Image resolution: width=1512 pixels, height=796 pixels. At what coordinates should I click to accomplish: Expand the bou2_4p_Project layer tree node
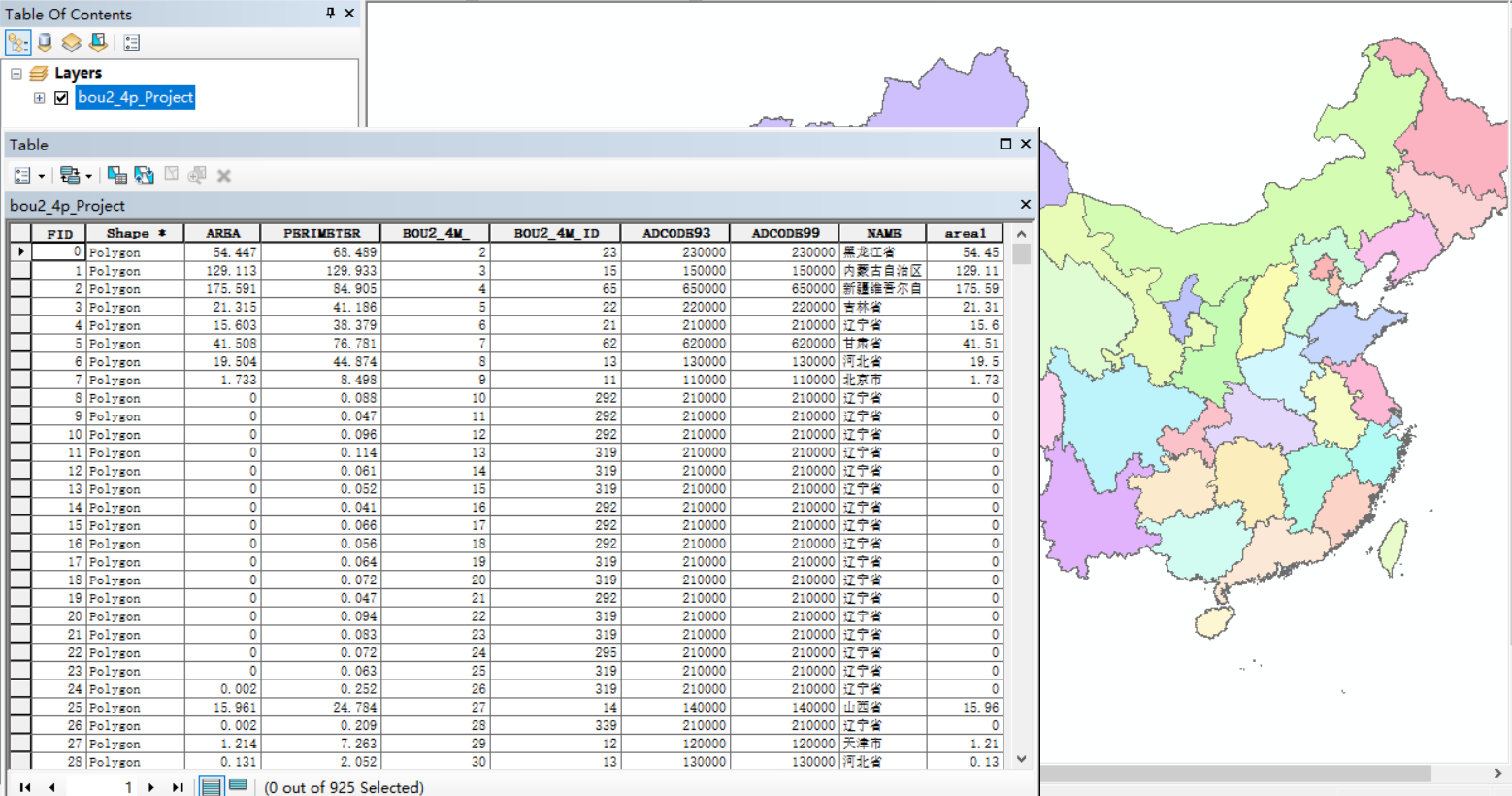39,97
